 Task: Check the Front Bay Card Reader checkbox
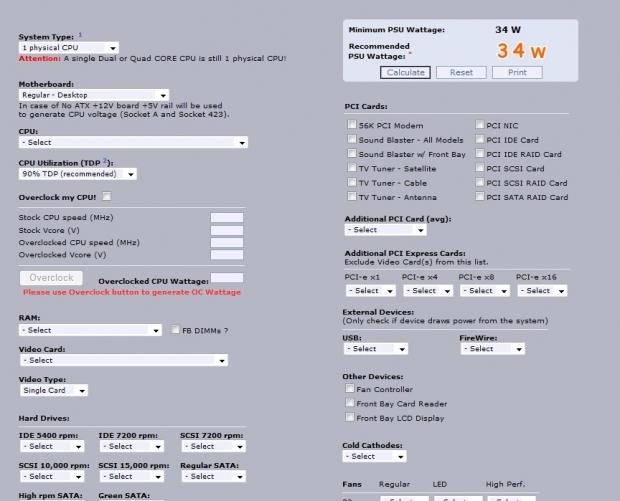tap(350, 403)
